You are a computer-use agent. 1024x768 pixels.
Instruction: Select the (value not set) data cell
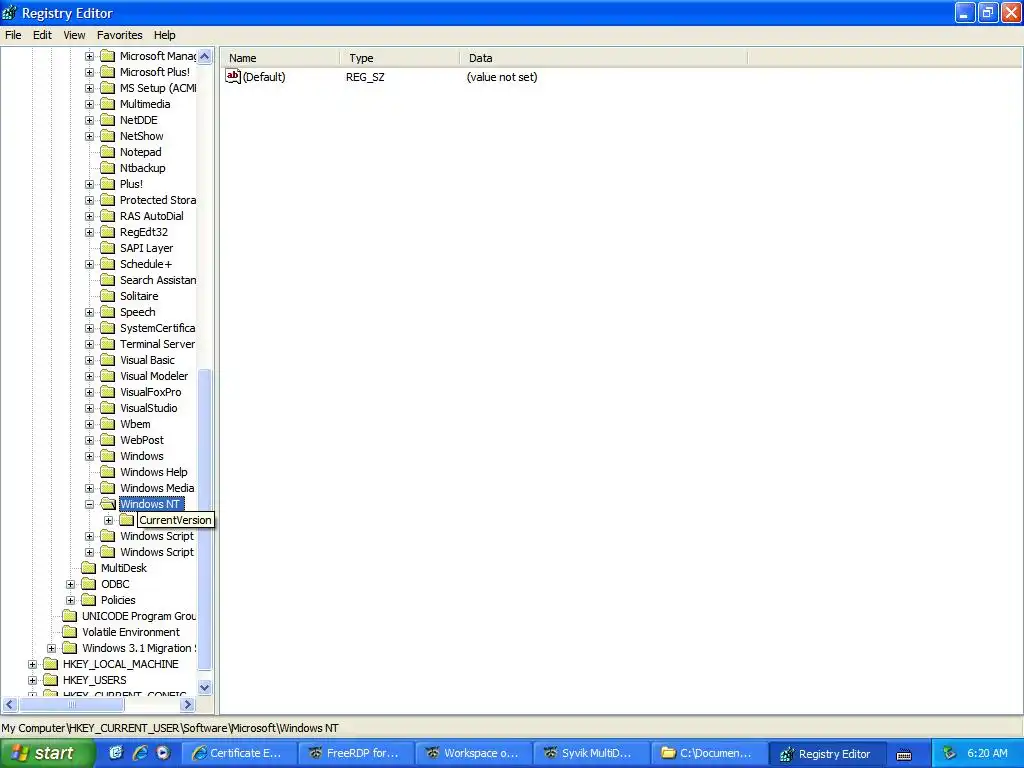(x=502, y=77)
